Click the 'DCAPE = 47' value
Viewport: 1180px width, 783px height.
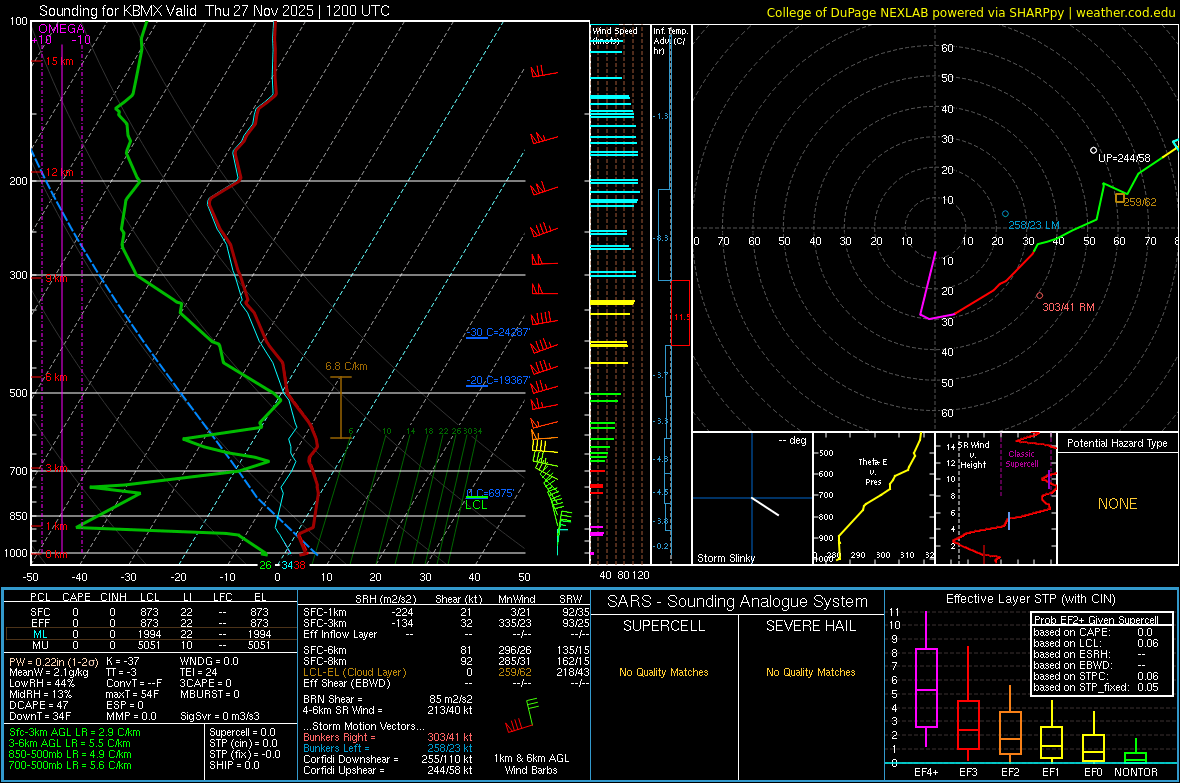pos(38,705)
